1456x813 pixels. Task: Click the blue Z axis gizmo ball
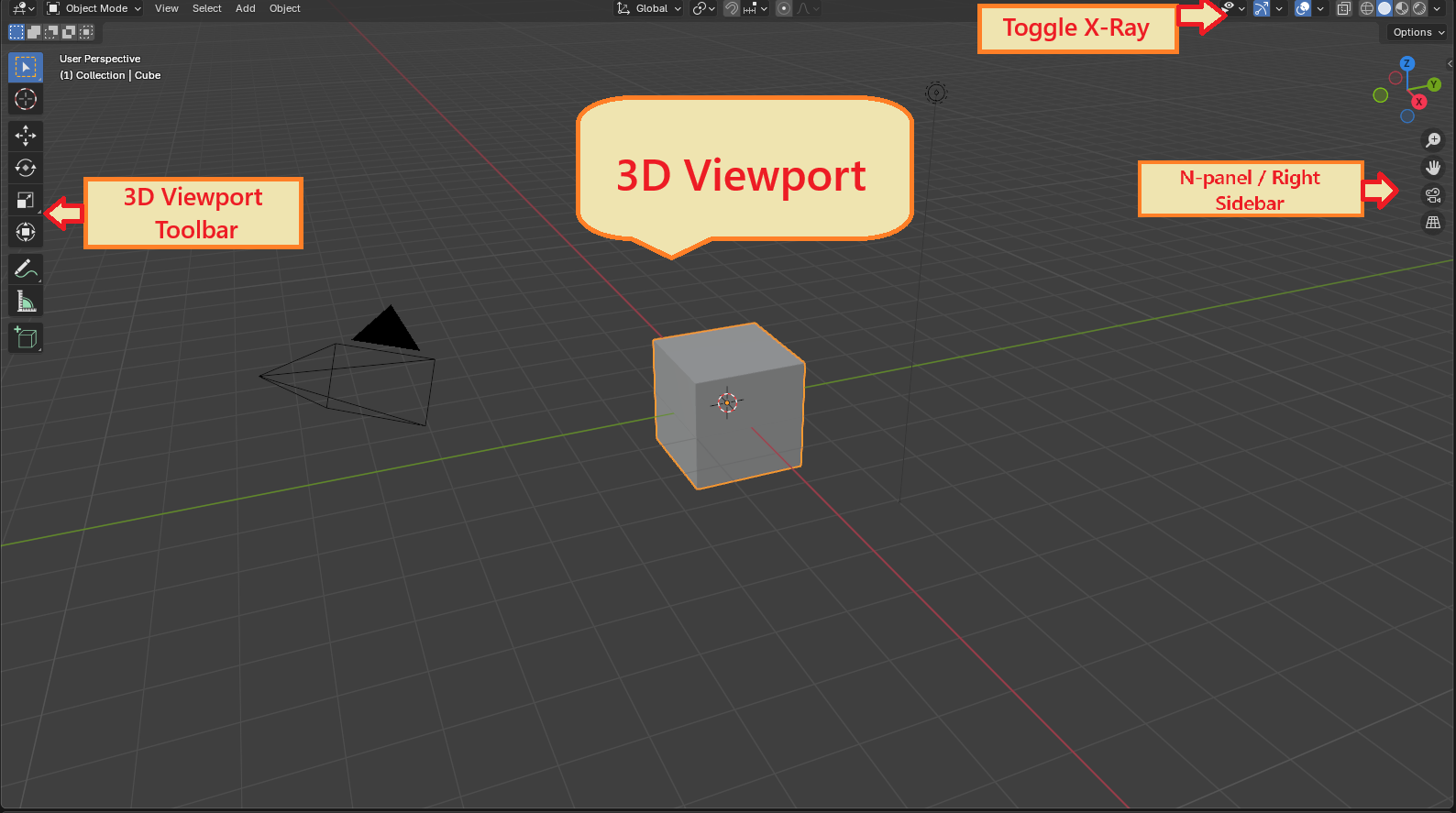[x=1407, y=63]
